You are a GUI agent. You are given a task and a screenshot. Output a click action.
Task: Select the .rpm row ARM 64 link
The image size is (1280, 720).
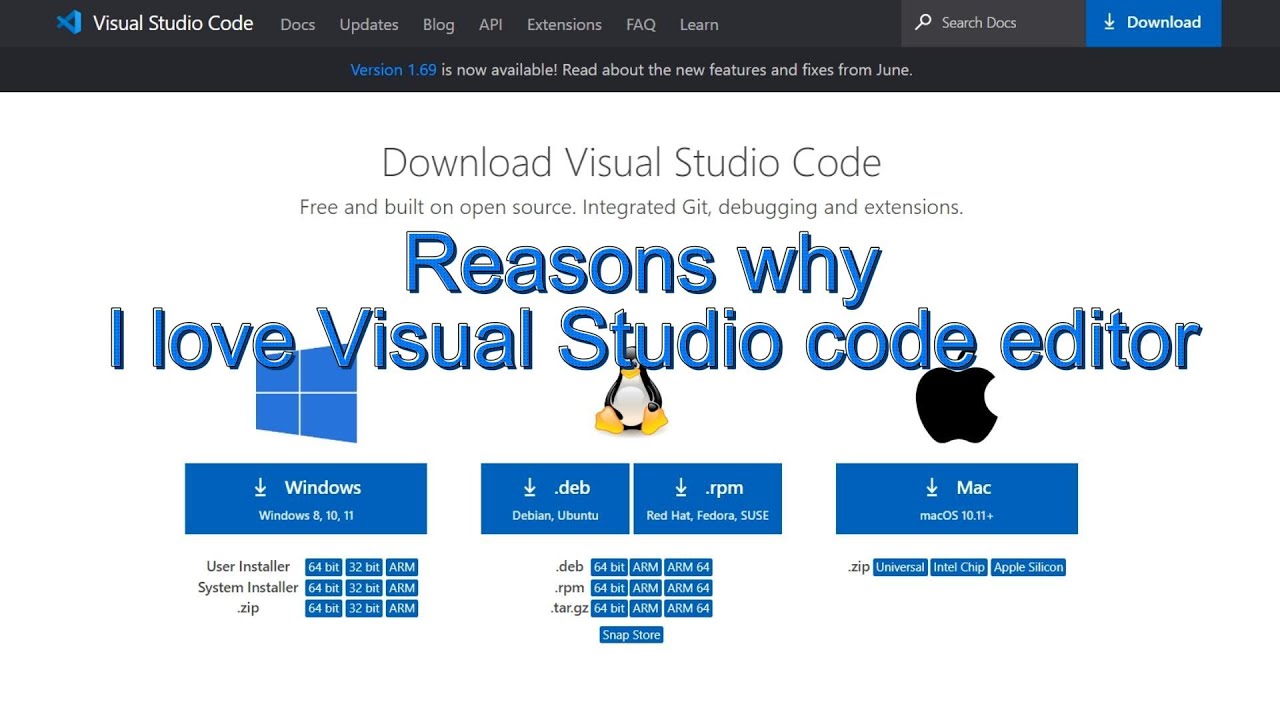point(688,588)
